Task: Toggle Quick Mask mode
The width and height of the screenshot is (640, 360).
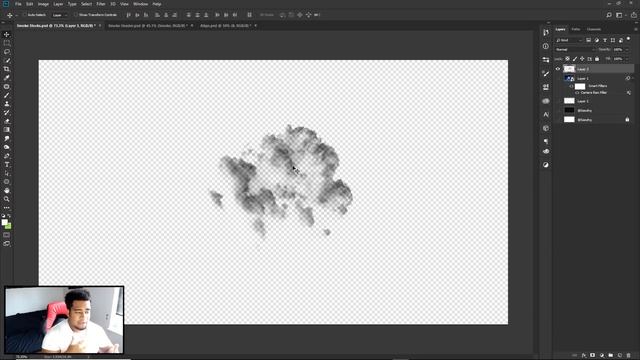Action: click(x=7, y=235)
